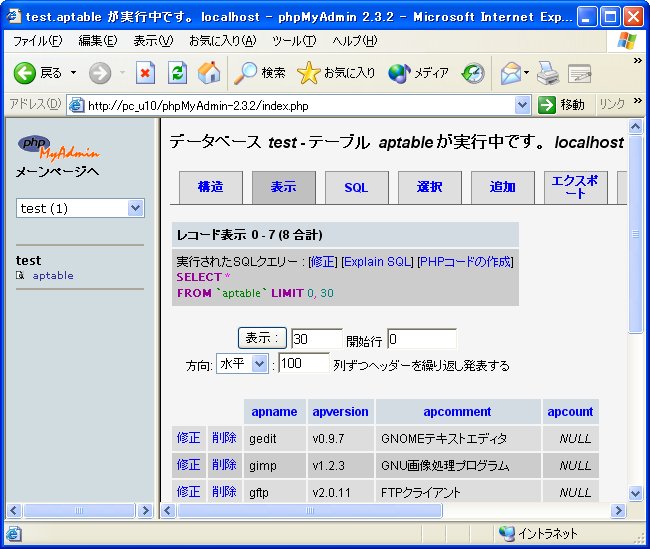650x549 pixels.
Task: Open Media globe toolbar icon
Action: tap(399, 73)
